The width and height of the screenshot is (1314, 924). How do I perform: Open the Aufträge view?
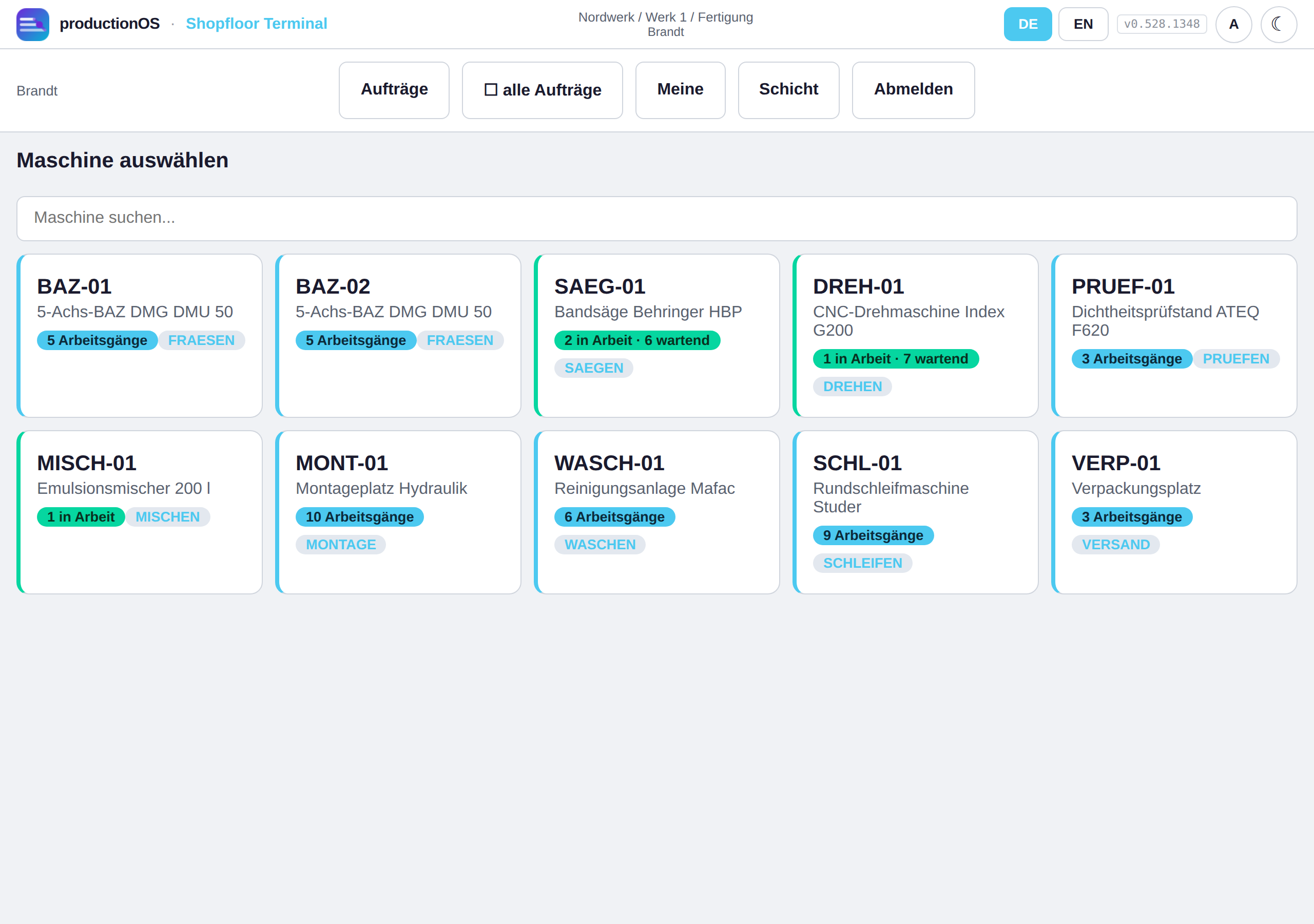394,90
